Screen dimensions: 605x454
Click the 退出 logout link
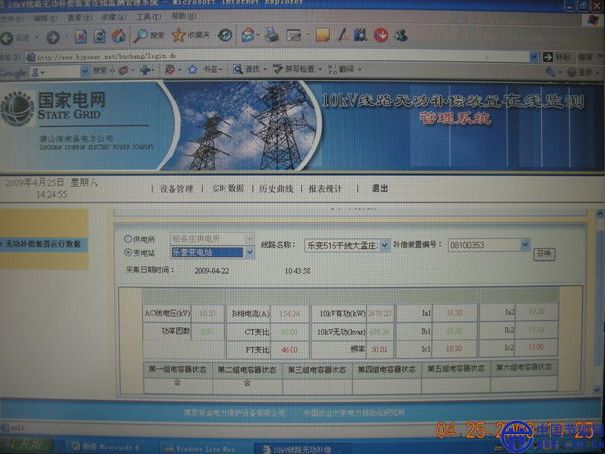379,188
